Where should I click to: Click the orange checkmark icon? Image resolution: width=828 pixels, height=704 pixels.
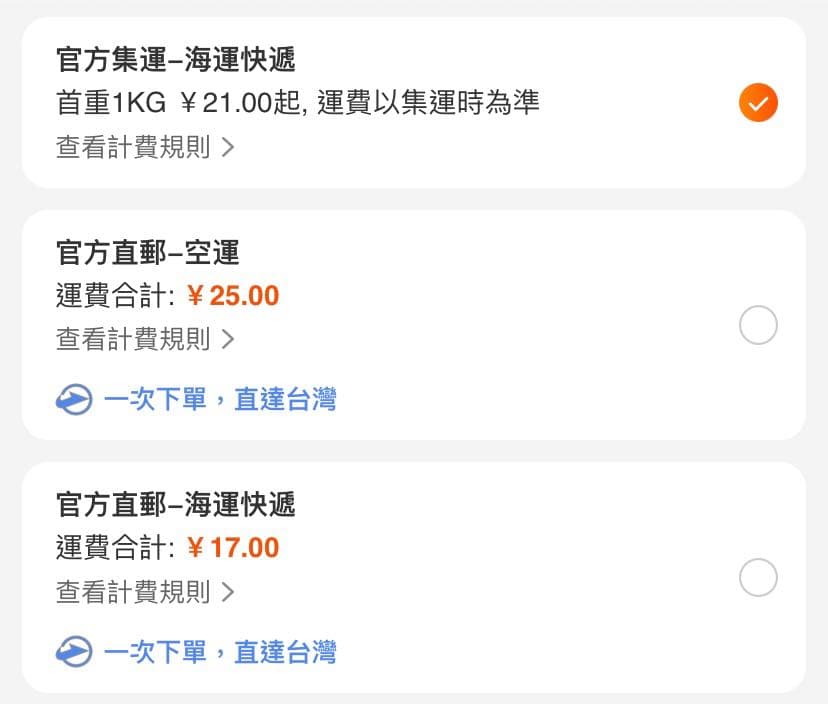(758, 102)
